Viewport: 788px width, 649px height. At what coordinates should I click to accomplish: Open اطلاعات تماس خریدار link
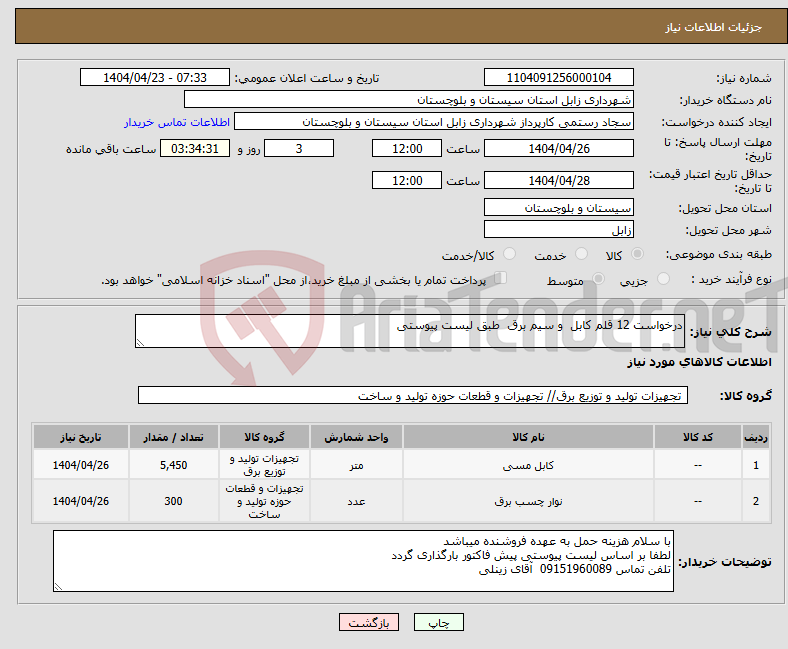pyautogui.click(x=177, y=122)
